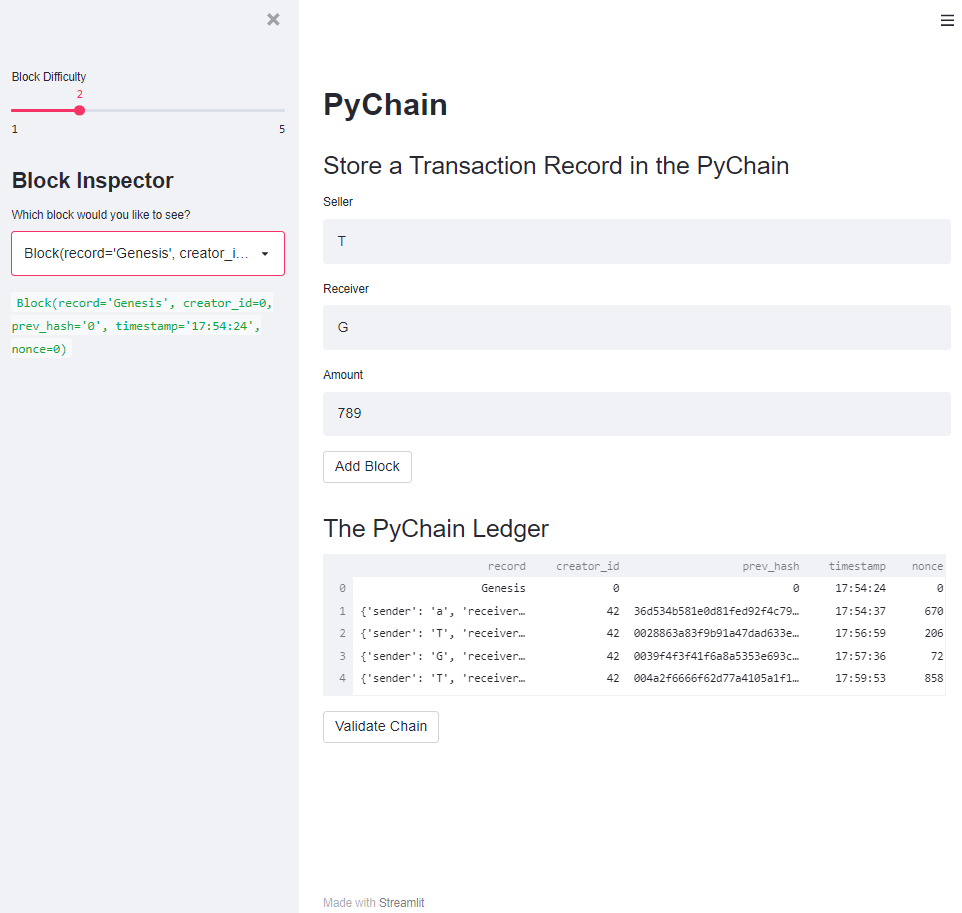This screenshot has width=962, height=913.
Task: Close the sidebar with the X icon
Action: 273,19
